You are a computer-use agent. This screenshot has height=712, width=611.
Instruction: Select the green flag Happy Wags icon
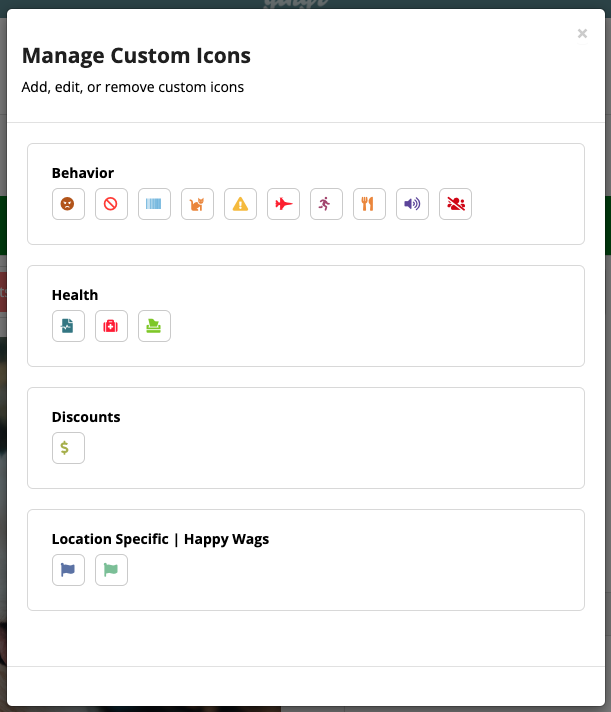[111, 570]
